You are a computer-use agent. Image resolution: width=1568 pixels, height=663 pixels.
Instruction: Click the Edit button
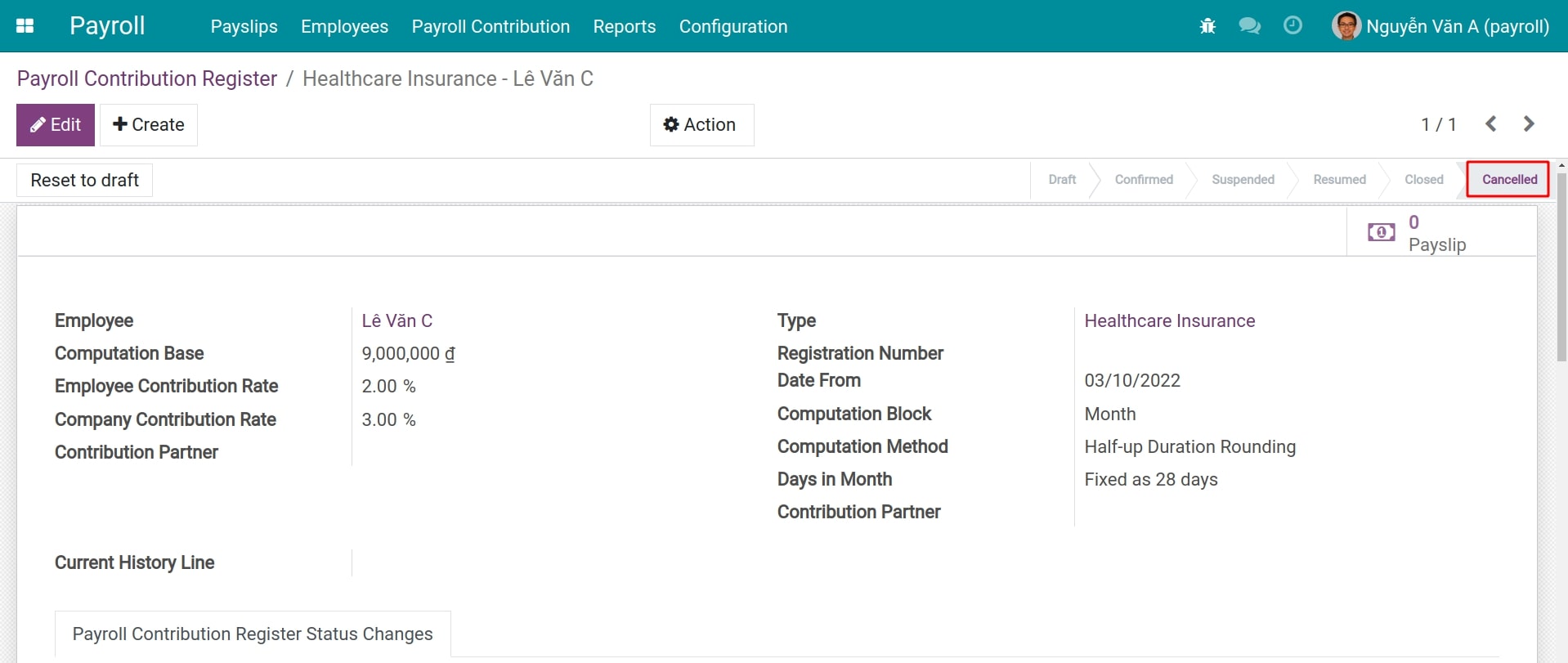(x=56, y=125)
